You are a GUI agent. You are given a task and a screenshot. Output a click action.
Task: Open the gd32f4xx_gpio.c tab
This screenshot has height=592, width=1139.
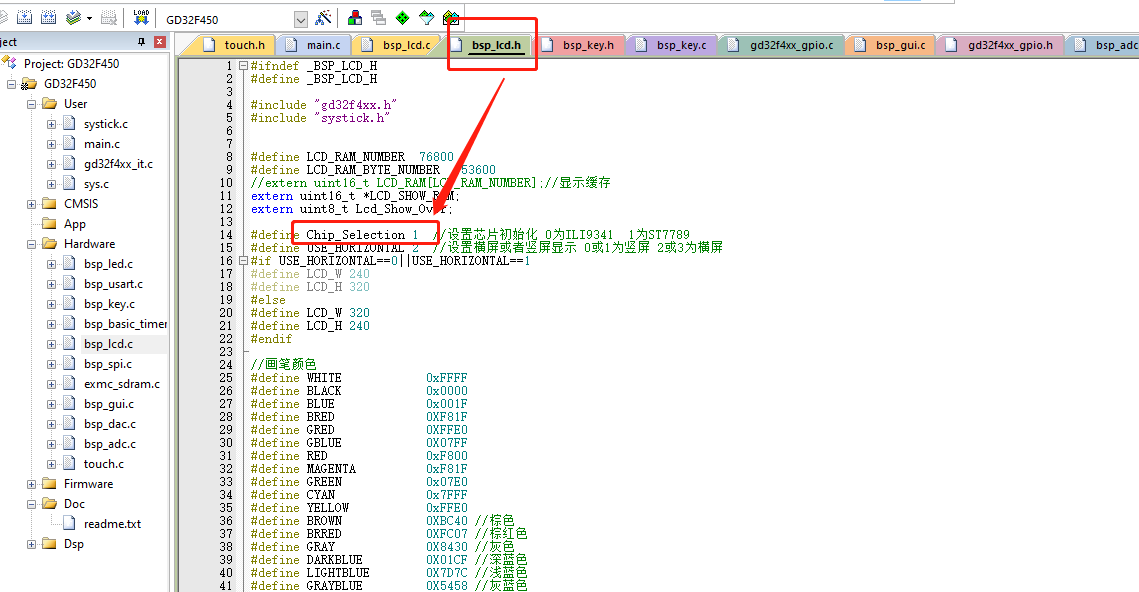click(x=782, y=45)
